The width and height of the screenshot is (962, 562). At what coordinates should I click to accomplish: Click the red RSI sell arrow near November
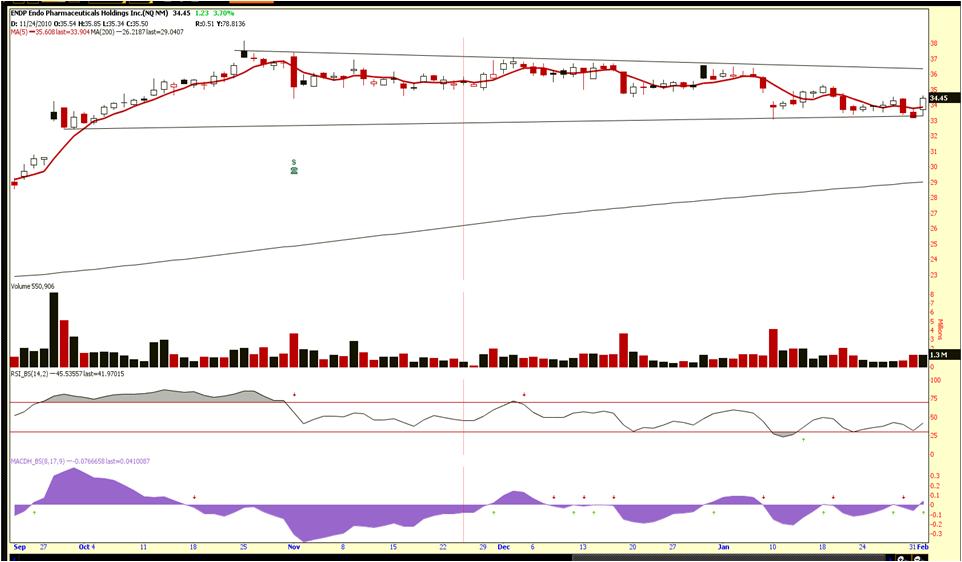(294, 395)
